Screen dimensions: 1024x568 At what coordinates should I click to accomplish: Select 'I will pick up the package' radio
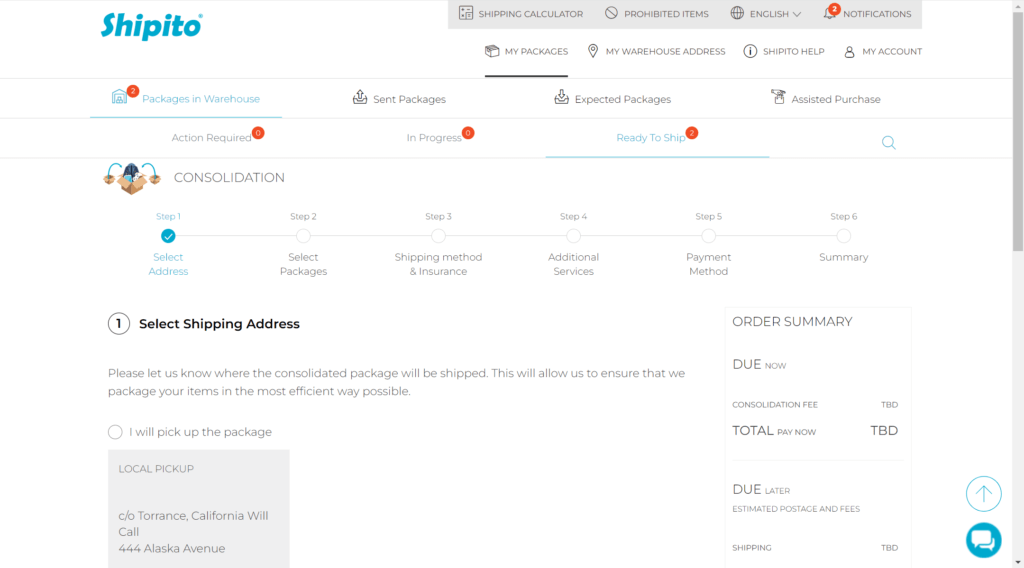click(115, 432)
